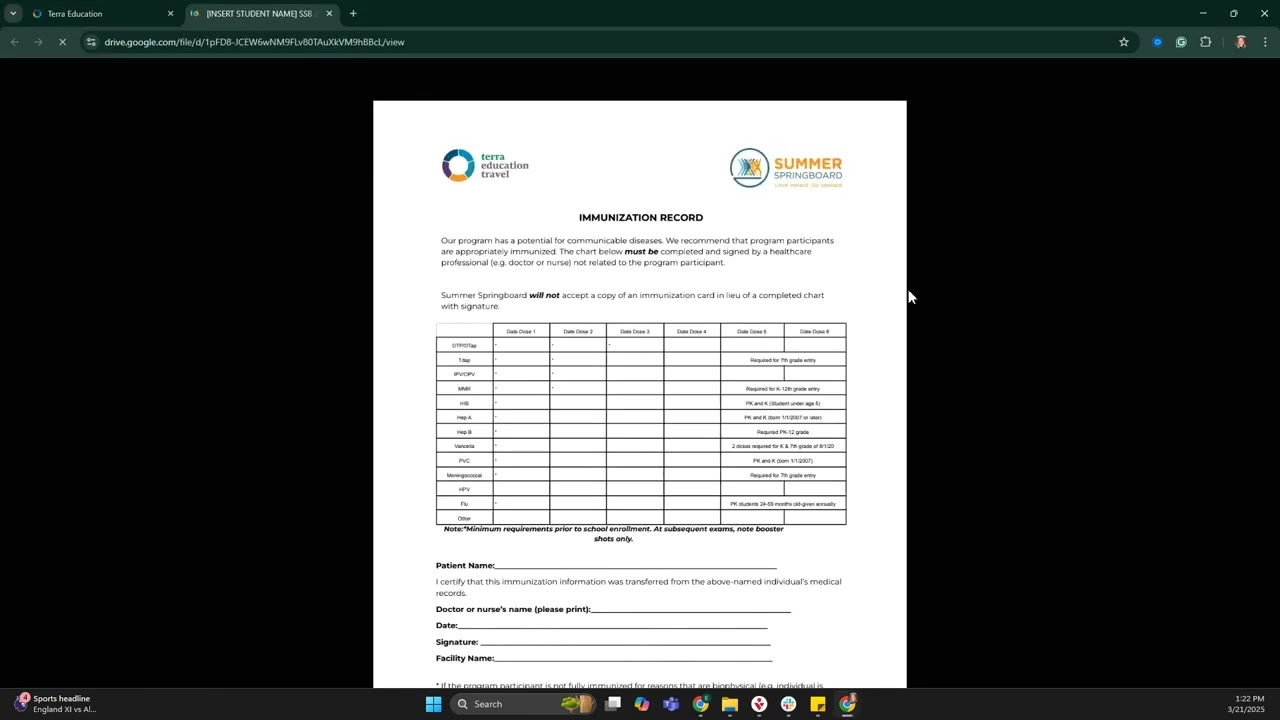Click the Meningococcal row label
This screenshot has height=720, width=1280.
(464, 475)
